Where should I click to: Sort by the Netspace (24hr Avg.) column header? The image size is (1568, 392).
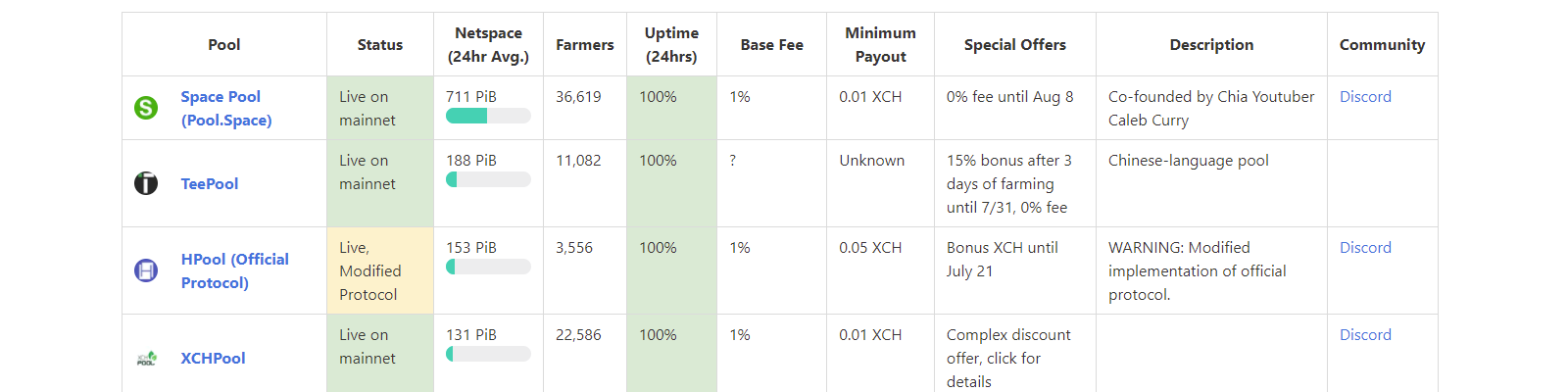(x=488, y=45)
